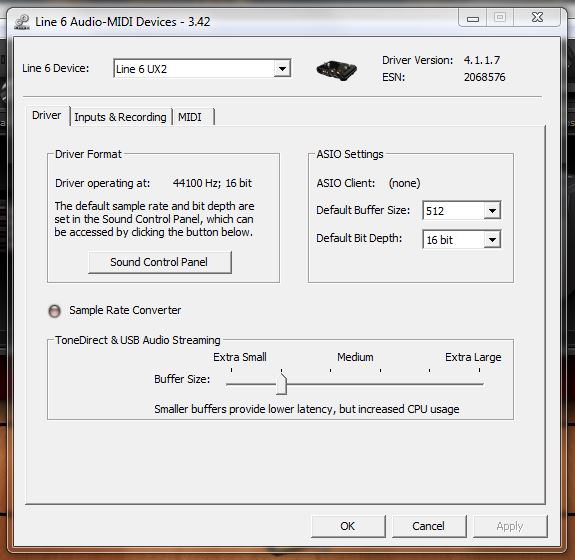The width and height of the screenshot is (575, 560).
Task: Open the MIDI tab
Action: [190, 117]
